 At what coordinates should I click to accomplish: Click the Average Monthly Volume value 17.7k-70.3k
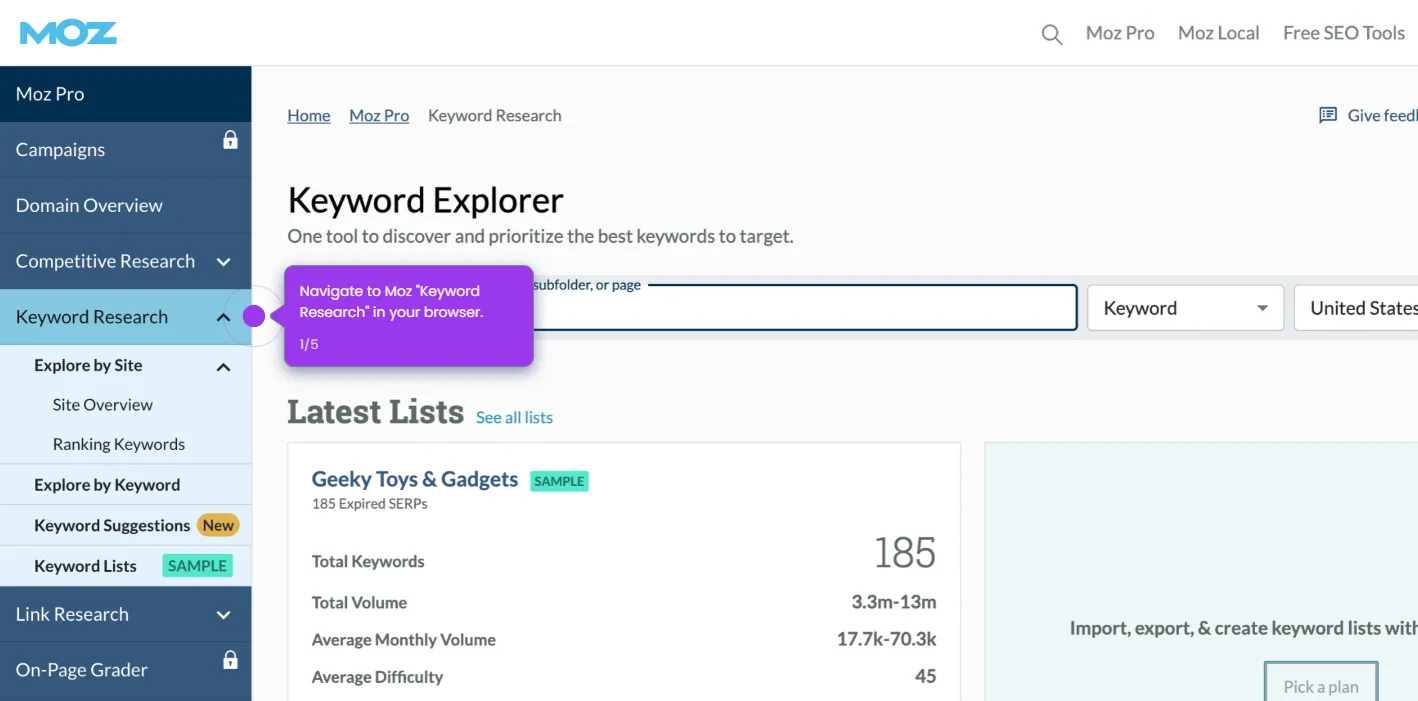click(887, 639)
